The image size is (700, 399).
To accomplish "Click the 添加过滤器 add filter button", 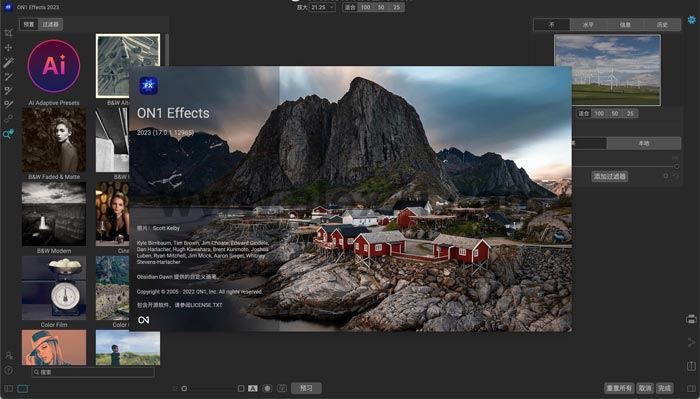I will coord(610,176).
